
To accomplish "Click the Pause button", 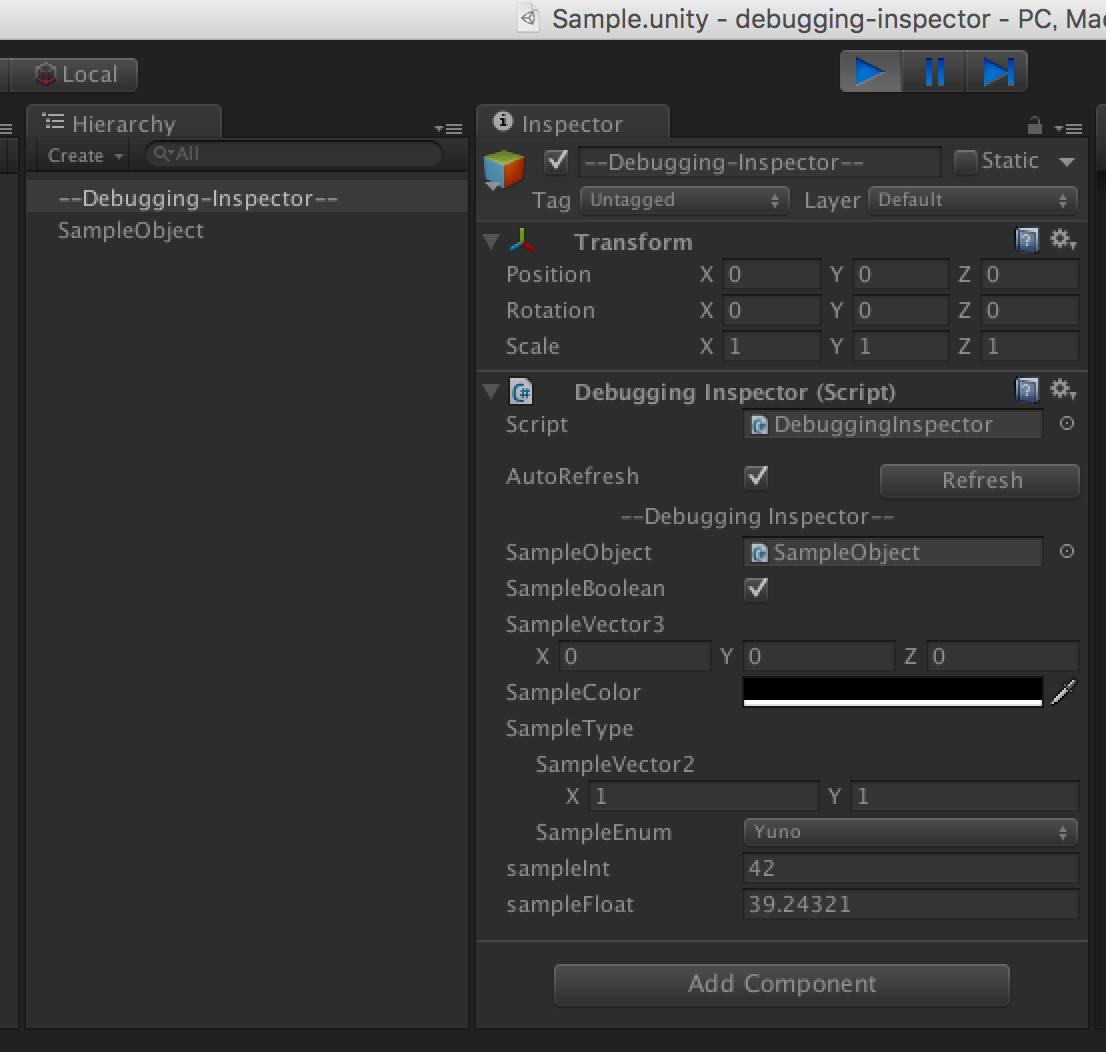I will pos(934,72).
